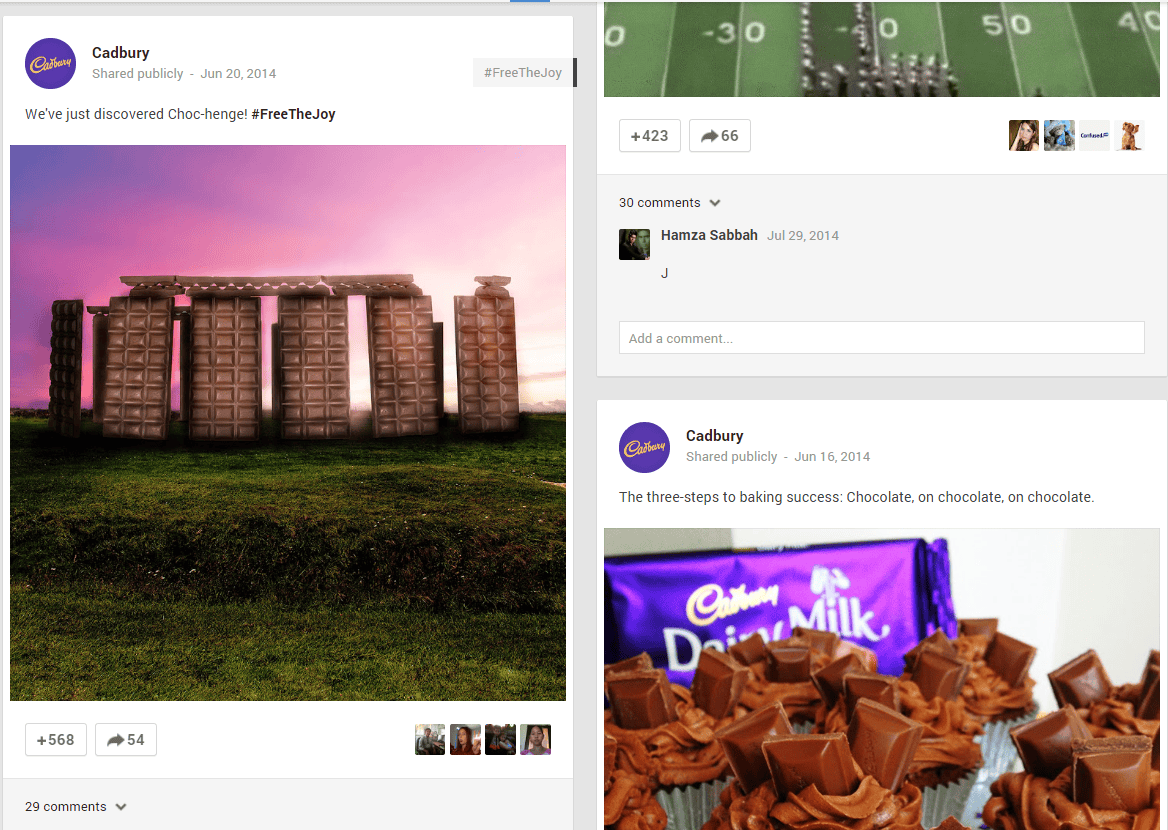
Task: Open Hamza Sabbah's profile picture
Action: (634, 244)
